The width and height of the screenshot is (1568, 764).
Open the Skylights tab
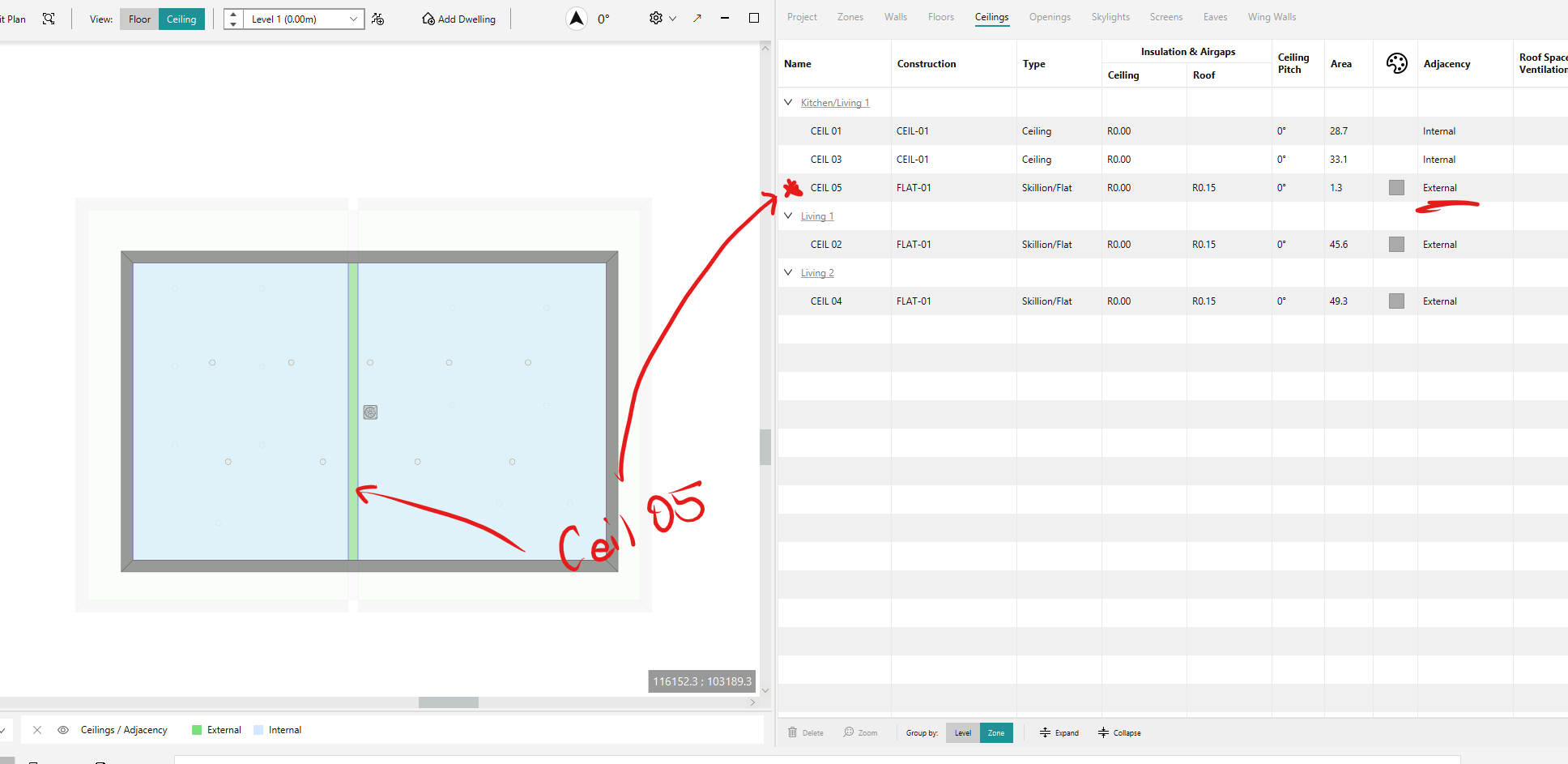pyautogui.click(x=1110, y=17)
